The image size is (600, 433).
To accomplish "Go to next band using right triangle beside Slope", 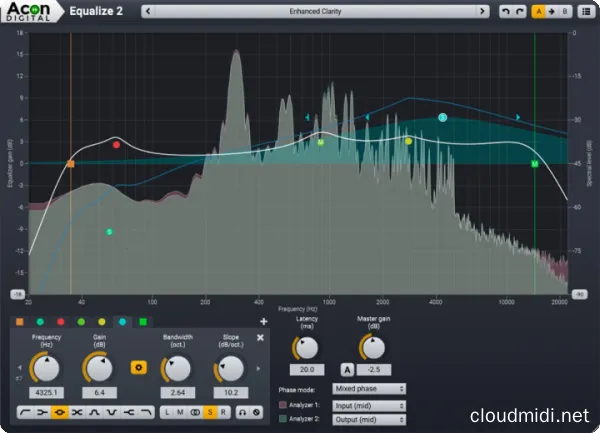I will [258, 368].
